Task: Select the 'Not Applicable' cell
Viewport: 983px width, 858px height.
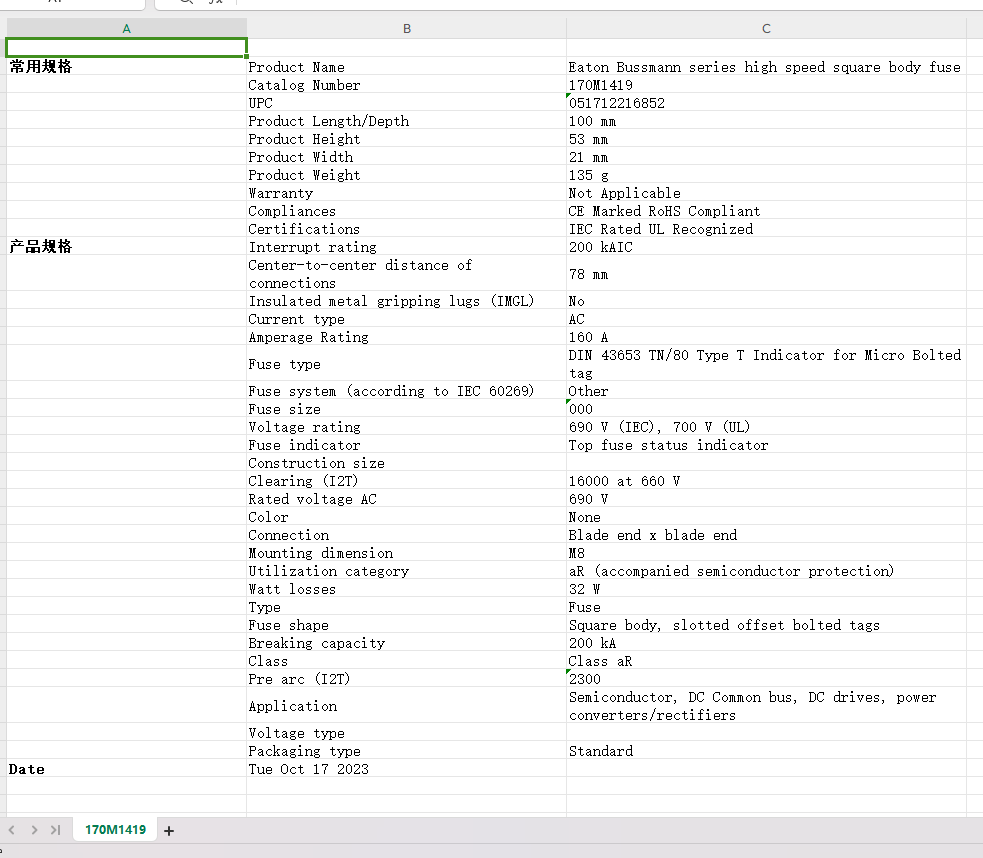Action: coord(766,192)
